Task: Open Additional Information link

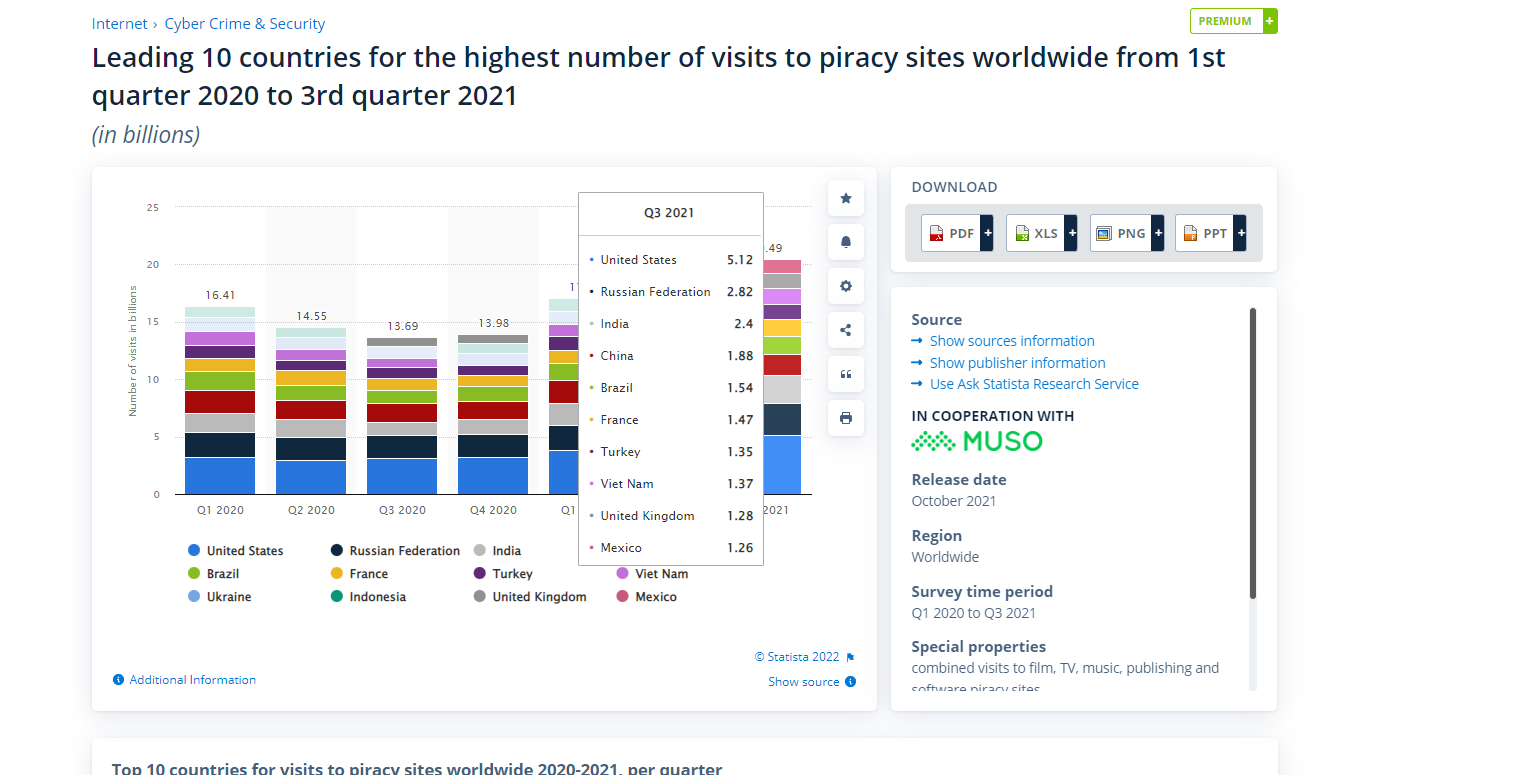Action: (193, 680)
